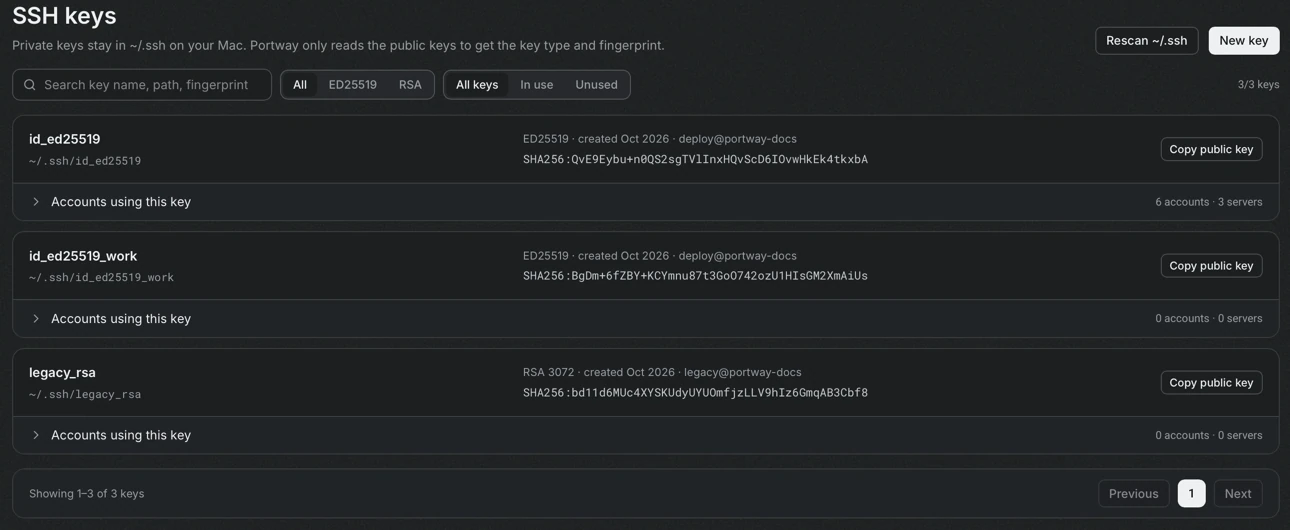The width and height of the screenshot is (1290, 530).
Task: Click the '6 accounts · 3 servers' count
Action: tap(1209, 202)
